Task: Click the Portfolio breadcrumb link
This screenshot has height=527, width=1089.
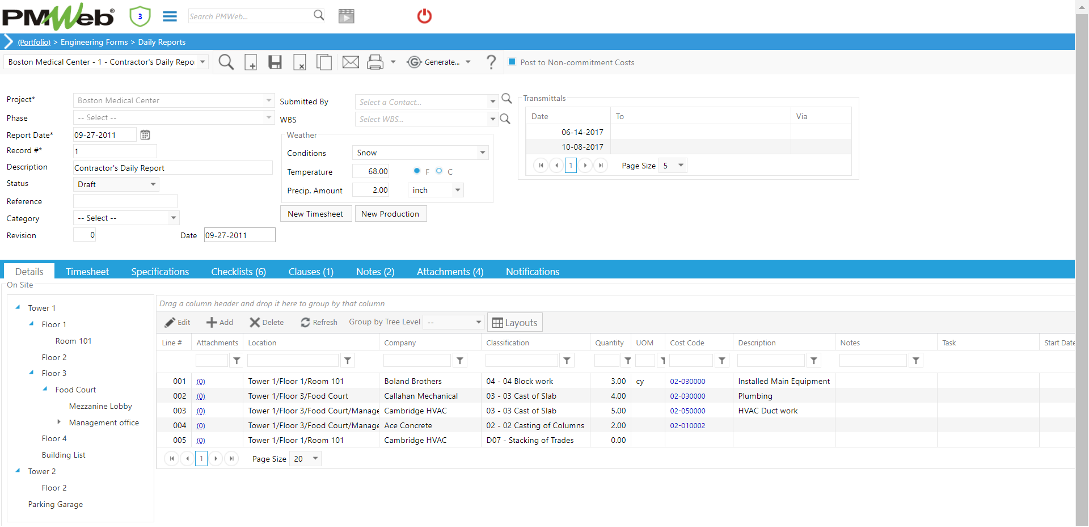Action: (x=33, y=42)
